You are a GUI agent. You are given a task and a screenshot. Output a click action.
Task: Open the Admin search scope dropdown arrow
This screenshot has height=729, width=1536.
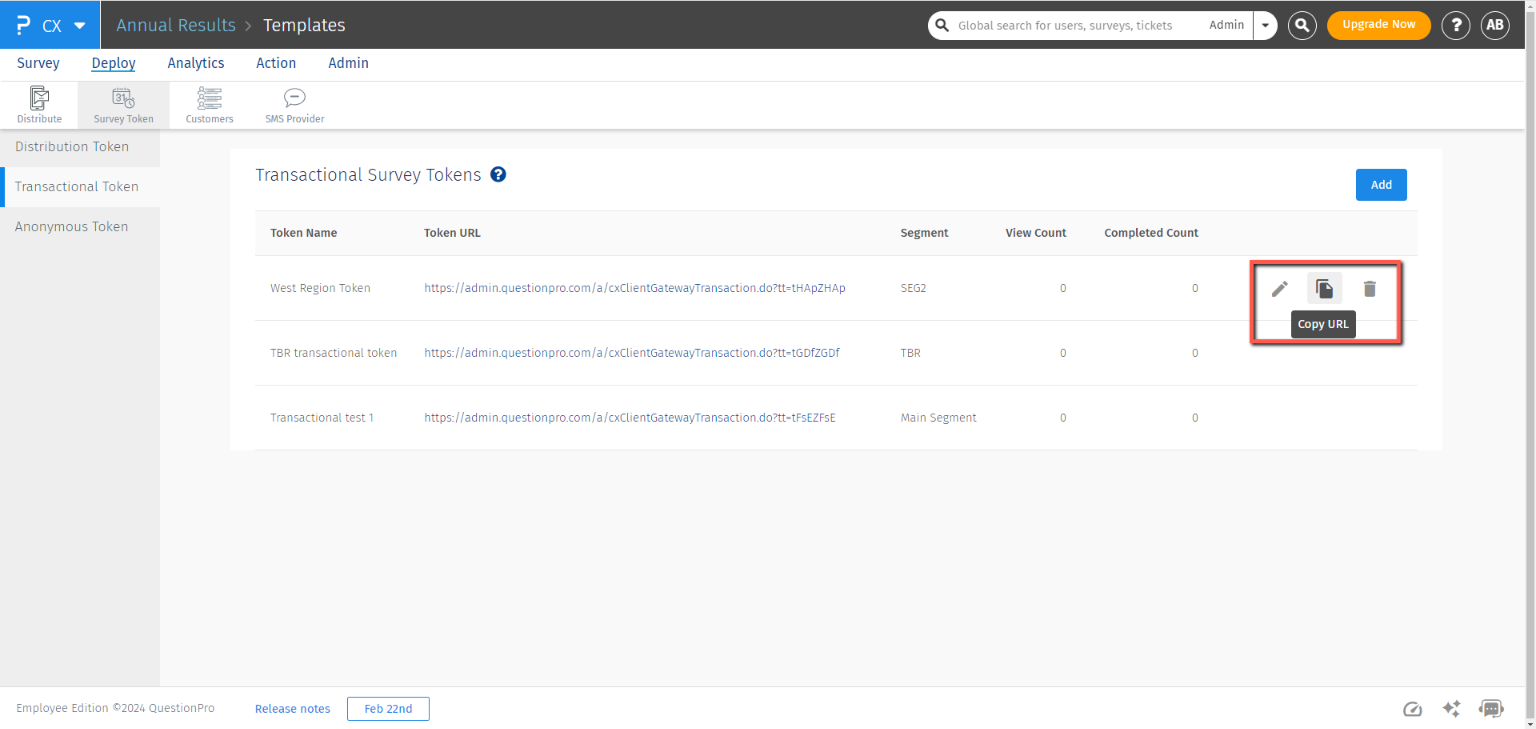pyautogui.click(x=1266, y=25)
